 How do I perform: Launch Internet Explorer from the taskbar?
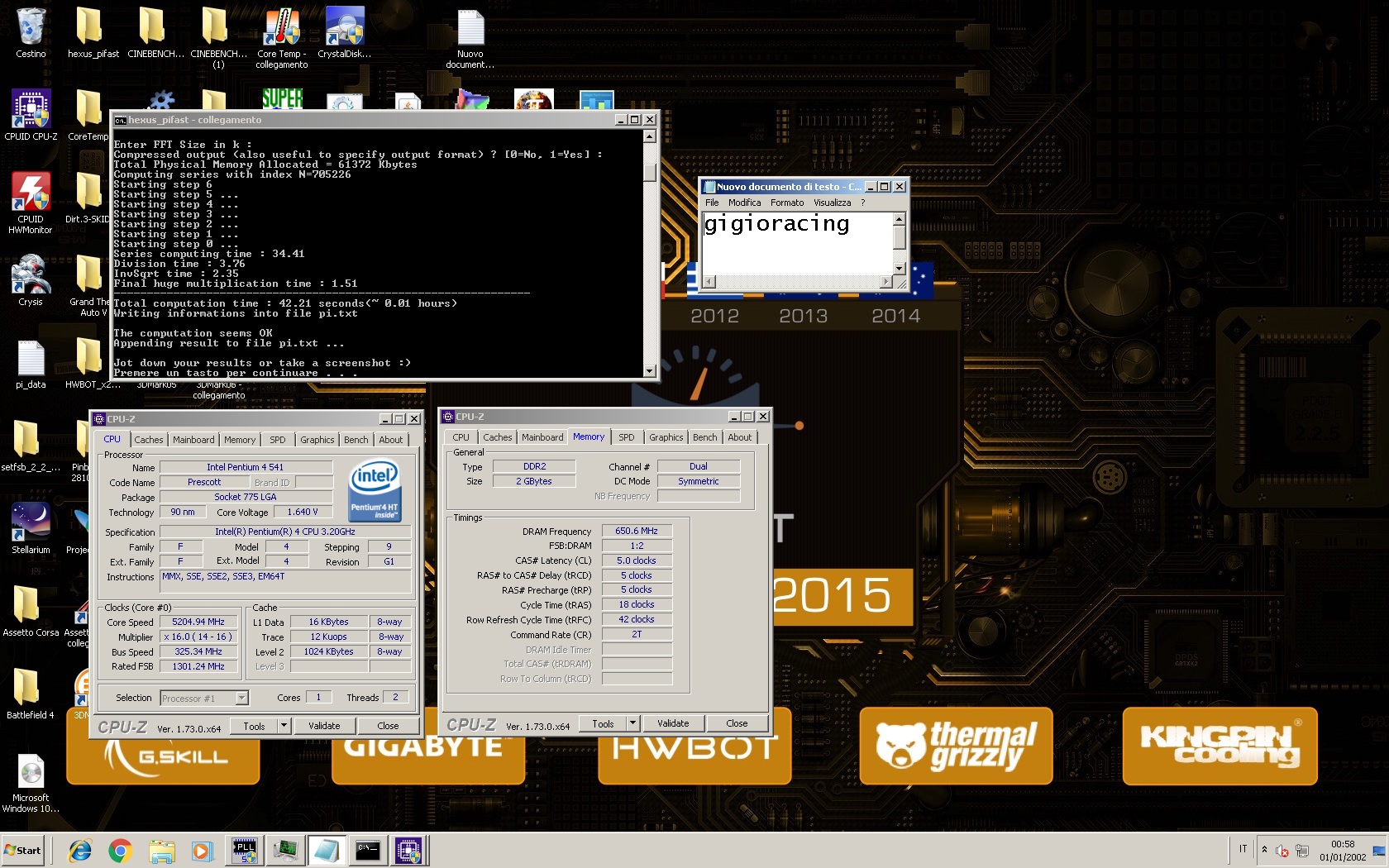tap(80, 851)
